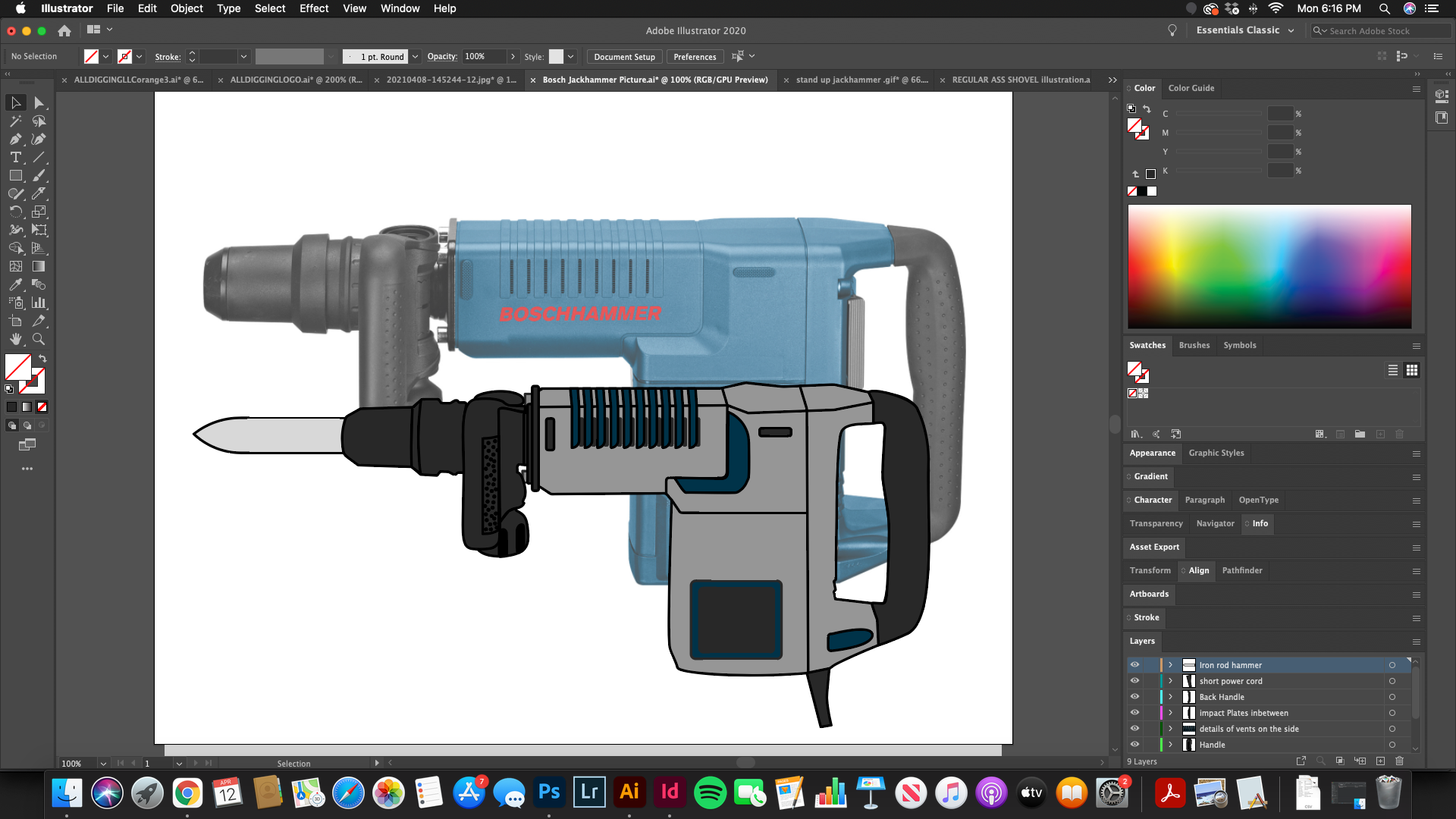Switch to ALLDIGGINGLOGO.ai document tab
The width and height of the screenshot is (1456, 819).
pos(296,80)
